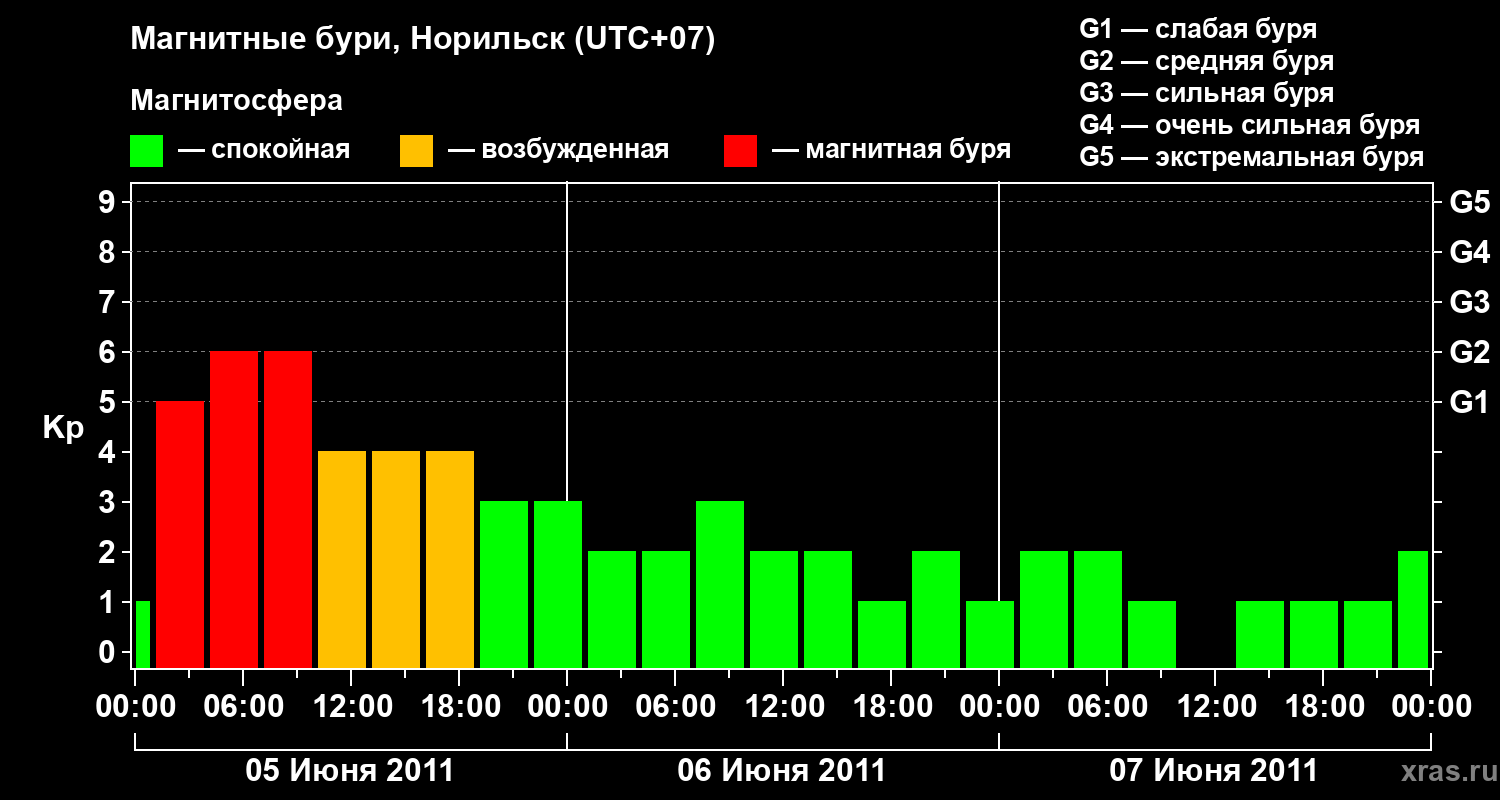Click the narrow green Kp 2 bar at chart end

pyautogui.click(x=1413, y=610)
